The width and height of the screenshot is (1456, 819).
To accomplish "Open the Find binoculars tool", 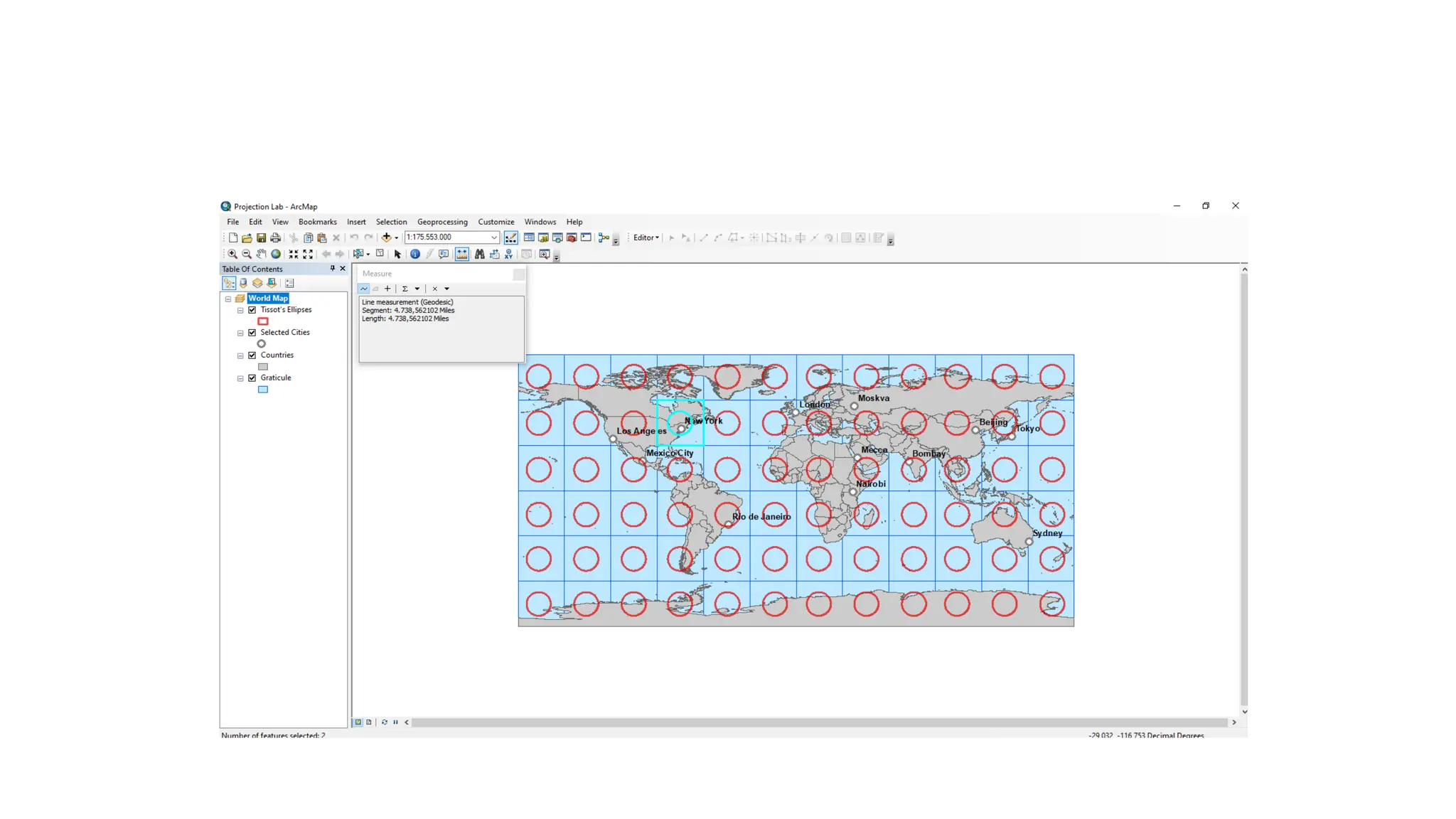I will coord(480,254).
